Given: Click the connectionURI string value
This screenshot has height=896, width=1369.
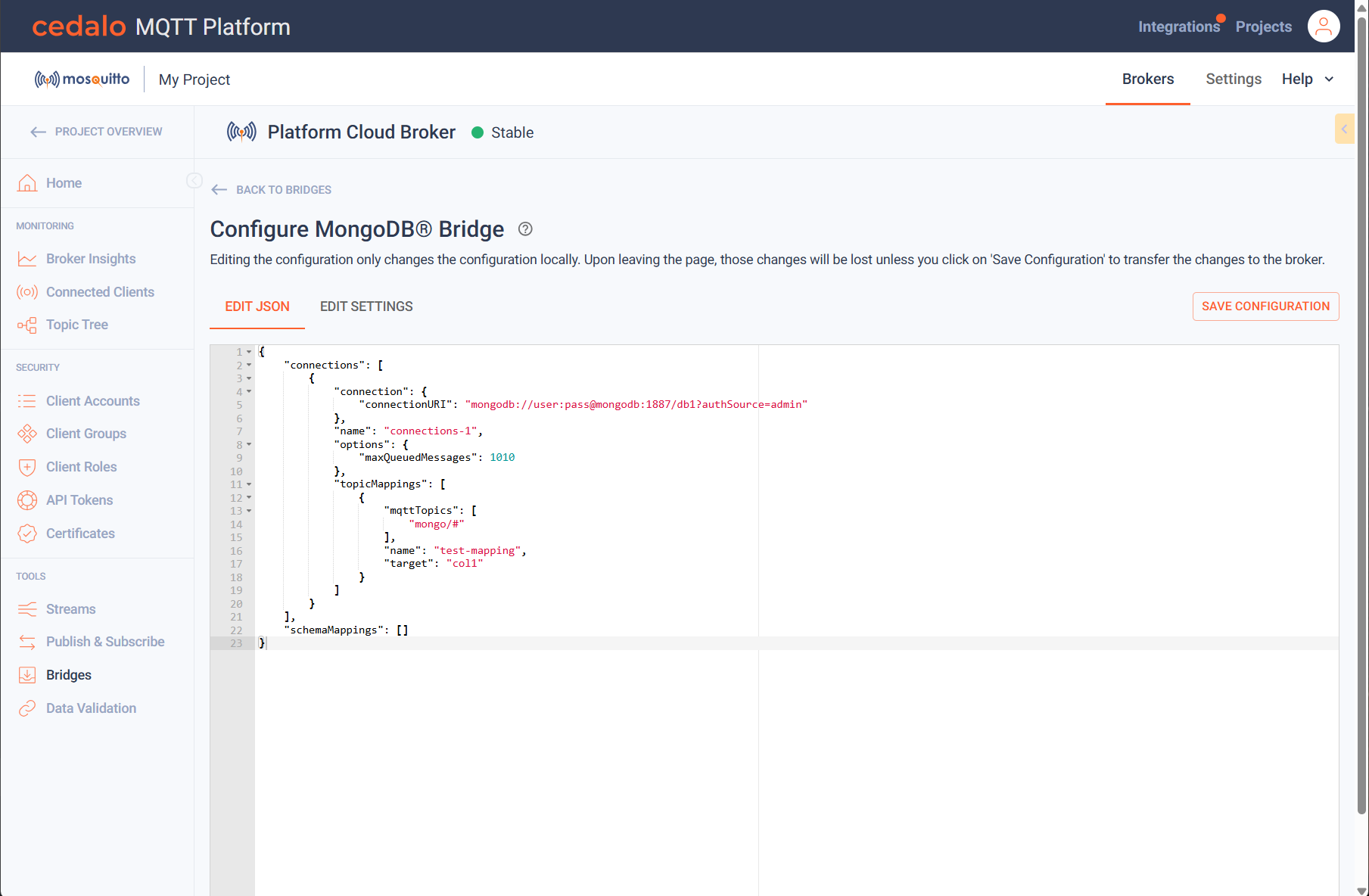Looking at the screenshot, I should tap(636, 405).
